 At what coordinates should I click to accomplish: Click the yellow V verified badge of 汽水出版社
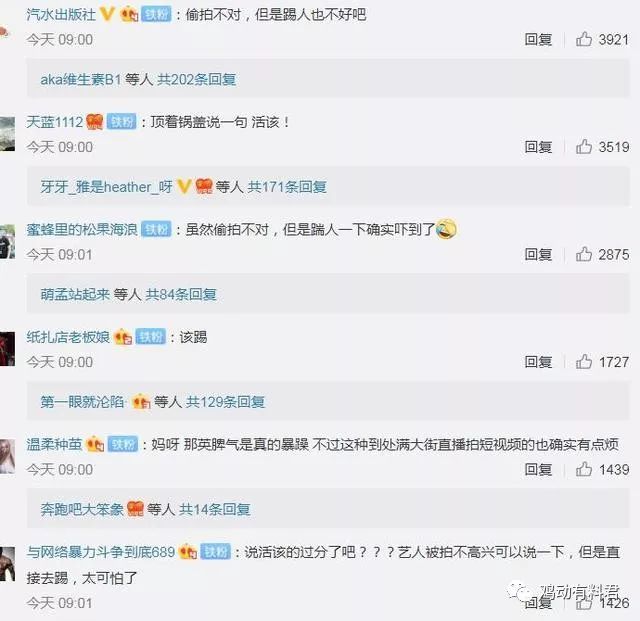[107, 14]
